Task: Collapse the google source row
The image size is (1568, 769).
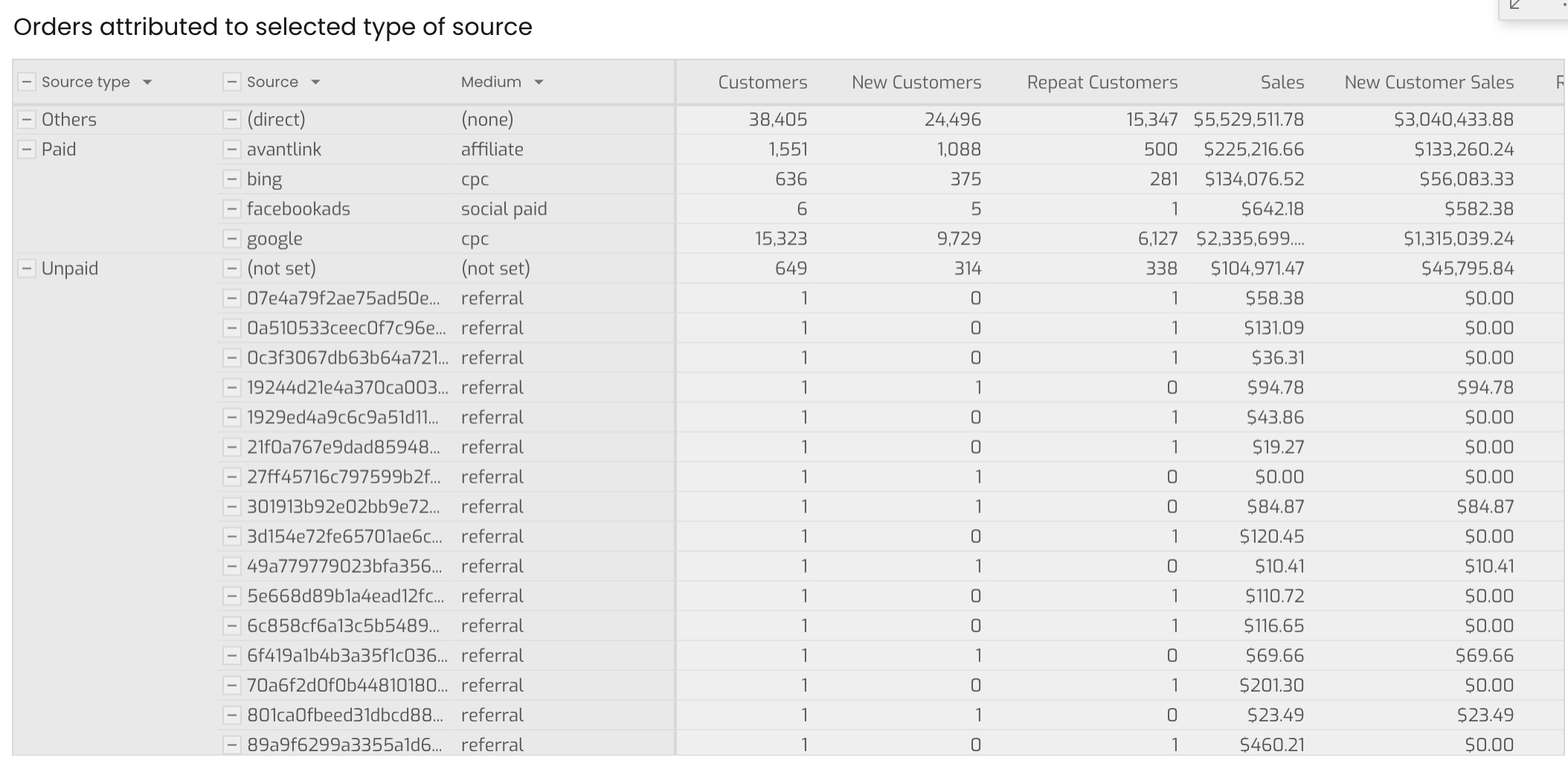Action: click(x=232, y=238)
